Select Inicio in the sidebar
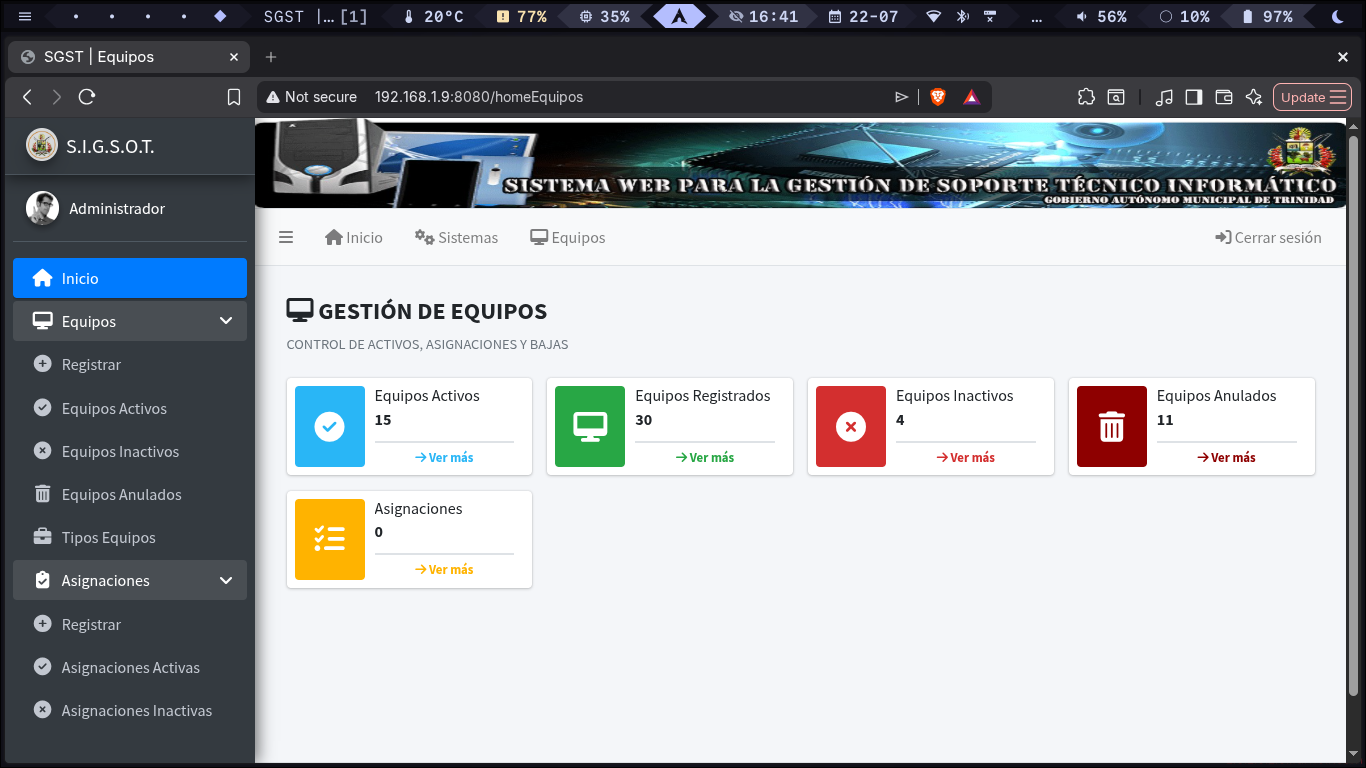The height and width of the screenshot is (768, 1366). [130, 278]
